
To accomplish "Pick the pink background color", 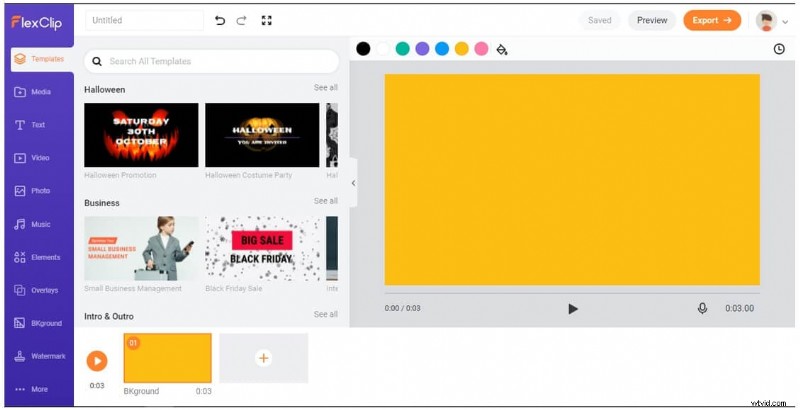I will pos(481,49).
